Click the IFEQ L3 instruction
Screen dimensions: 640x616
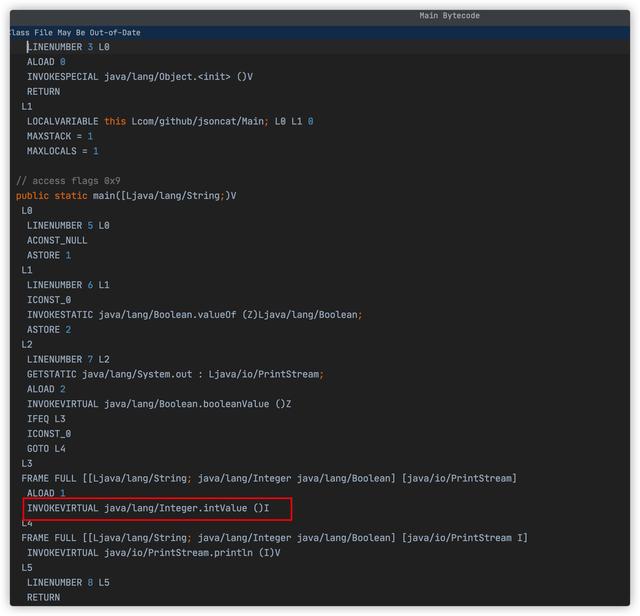coord(46,419)
